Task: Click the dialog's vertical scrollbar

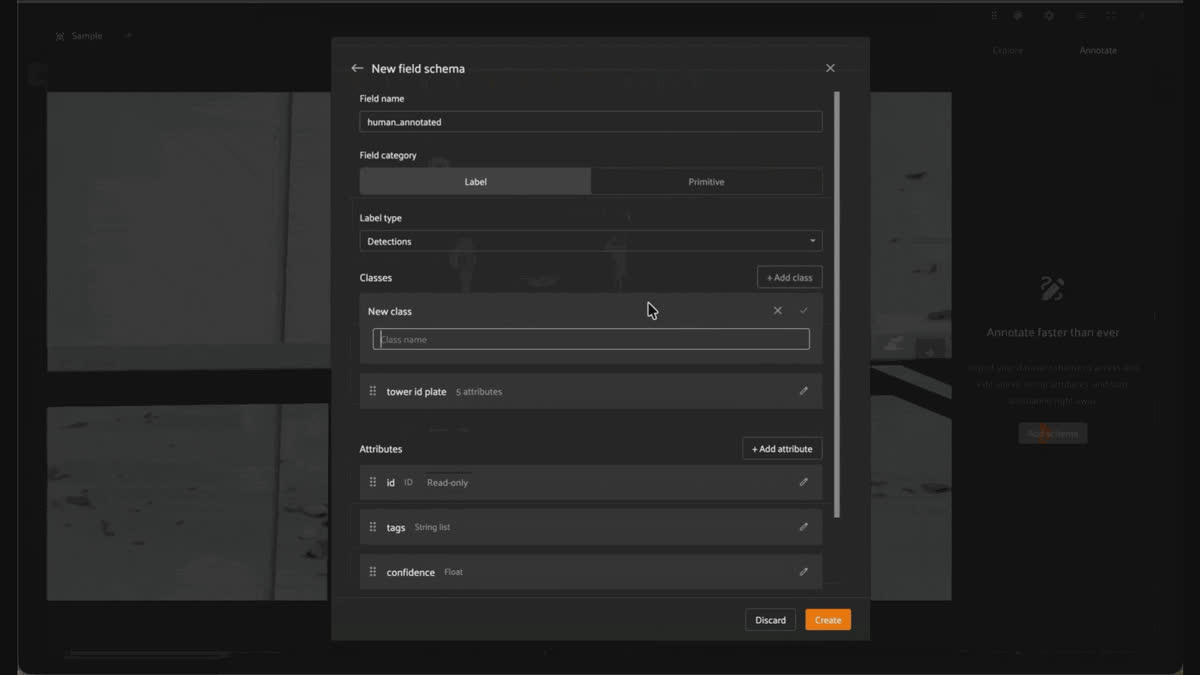Action: [x=837, y=304]
